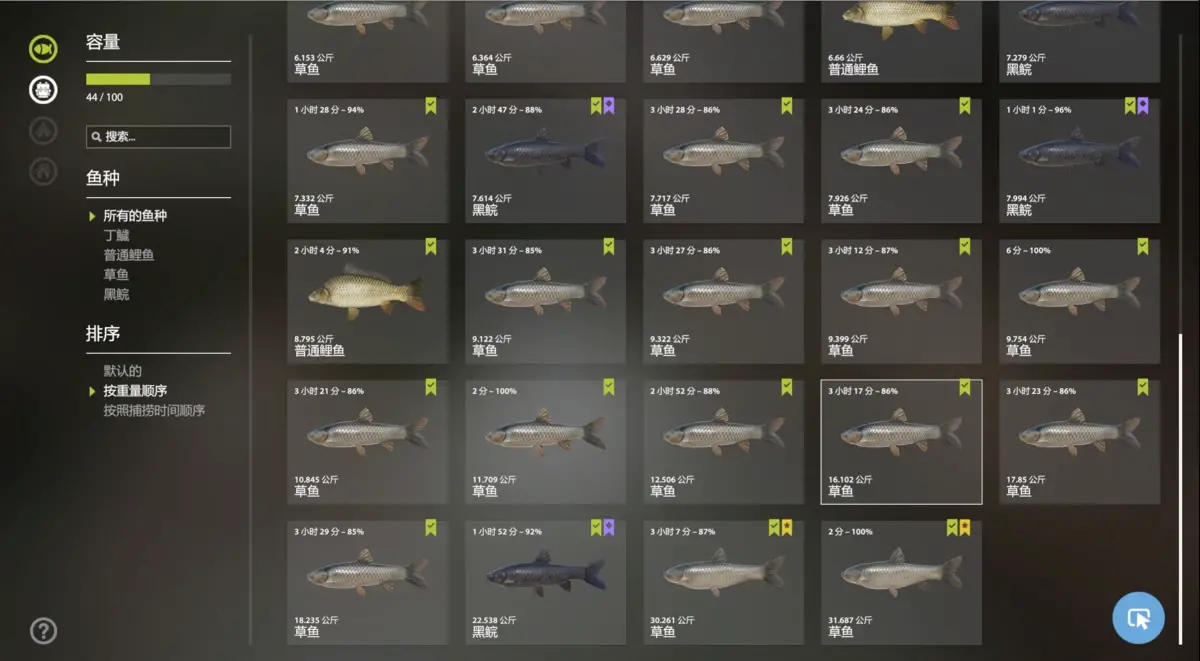Click search magnifier icon in 搜索 field
The height and width of the screenshot is (661, 1200).
click(x=96, y=137)
